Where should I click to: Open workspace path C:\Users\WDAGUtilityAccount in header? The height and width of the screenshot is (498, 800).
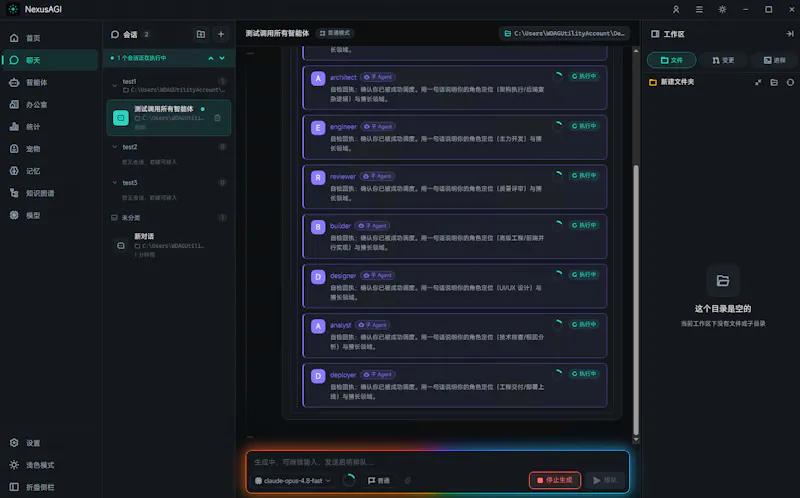coord(564,33)
